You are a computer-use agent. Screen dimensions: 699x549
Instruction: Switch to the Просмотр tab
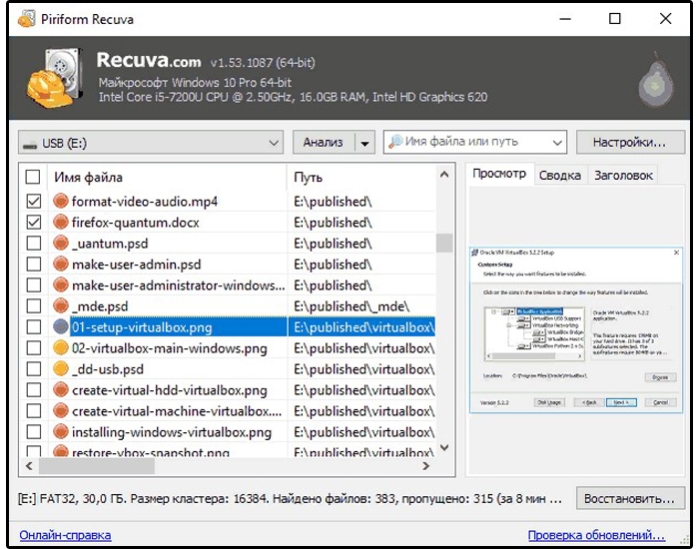499,174
